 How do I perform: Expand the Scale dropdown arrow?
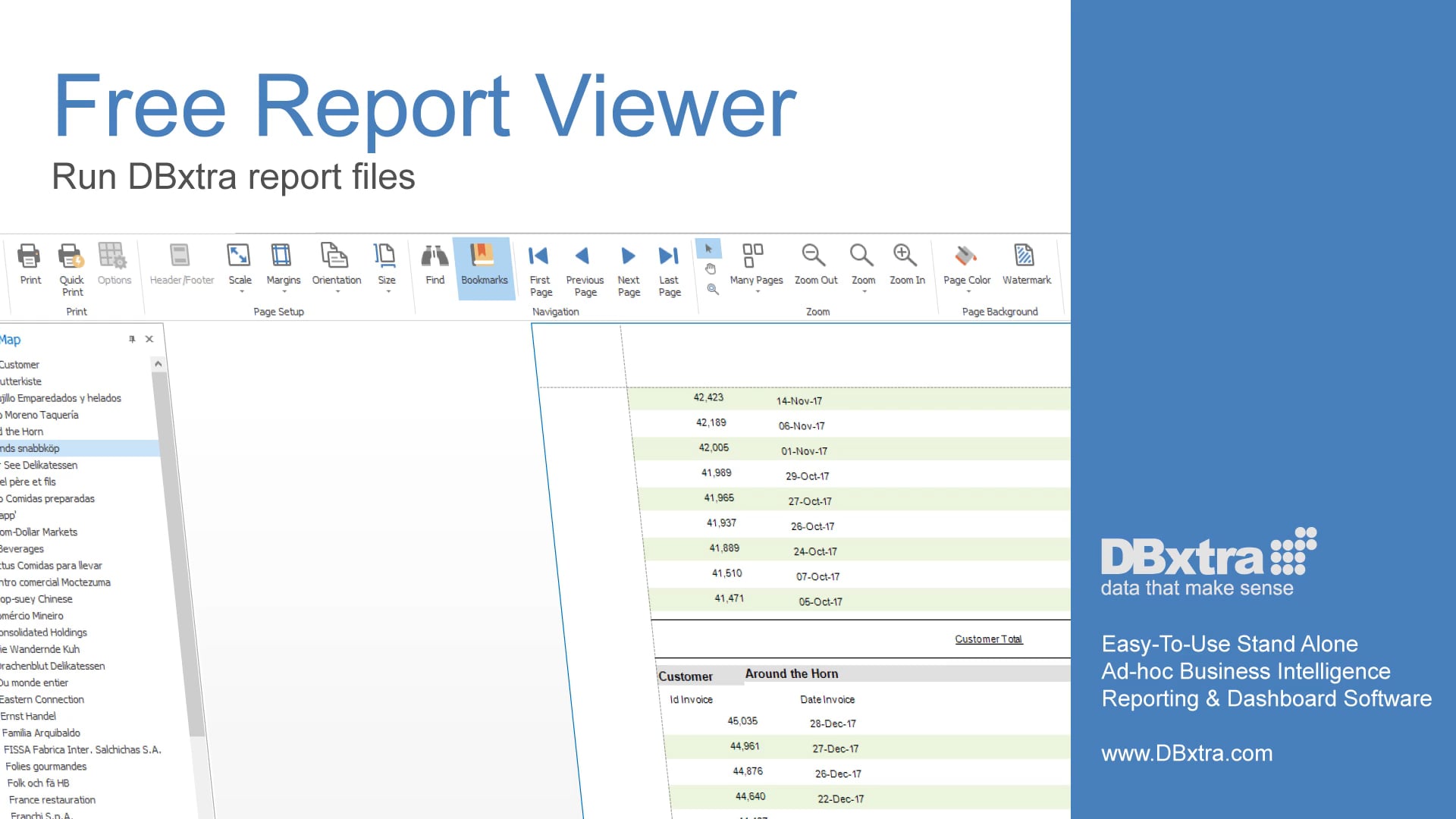click(241, 292)
